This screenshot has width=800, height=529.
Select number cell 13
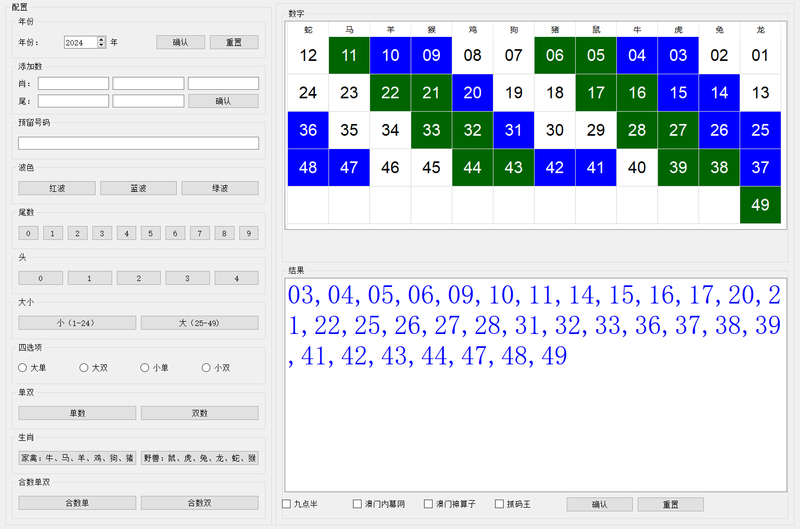[760, 93]
